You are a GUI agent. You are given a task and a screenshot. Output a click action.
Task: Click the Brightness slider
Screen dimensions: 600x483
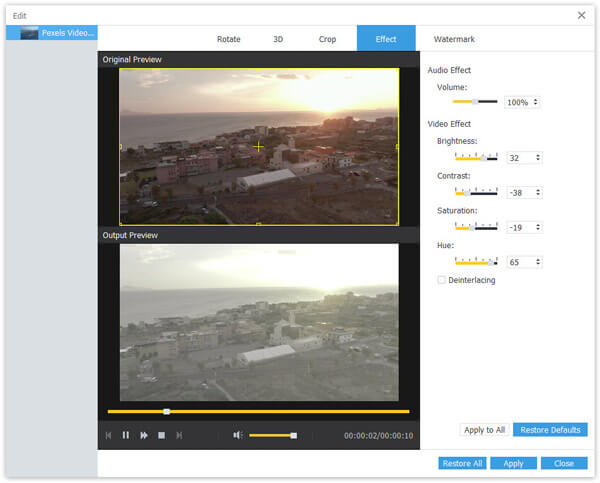[x=476, y=157]
